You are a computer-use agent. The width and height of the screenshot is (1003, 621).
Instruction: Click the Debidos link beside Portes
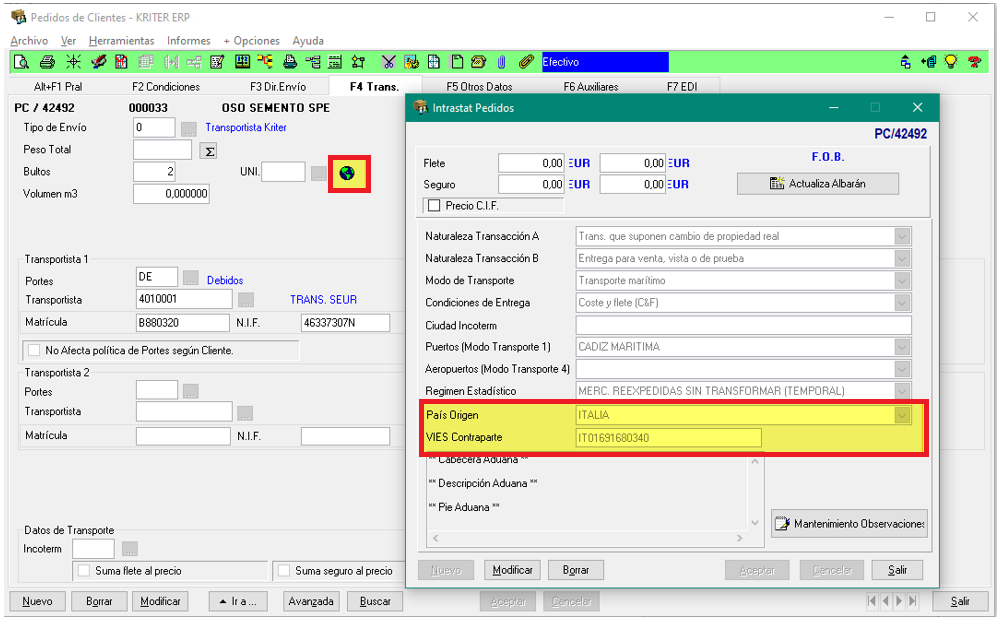click(x=225, y=281)
